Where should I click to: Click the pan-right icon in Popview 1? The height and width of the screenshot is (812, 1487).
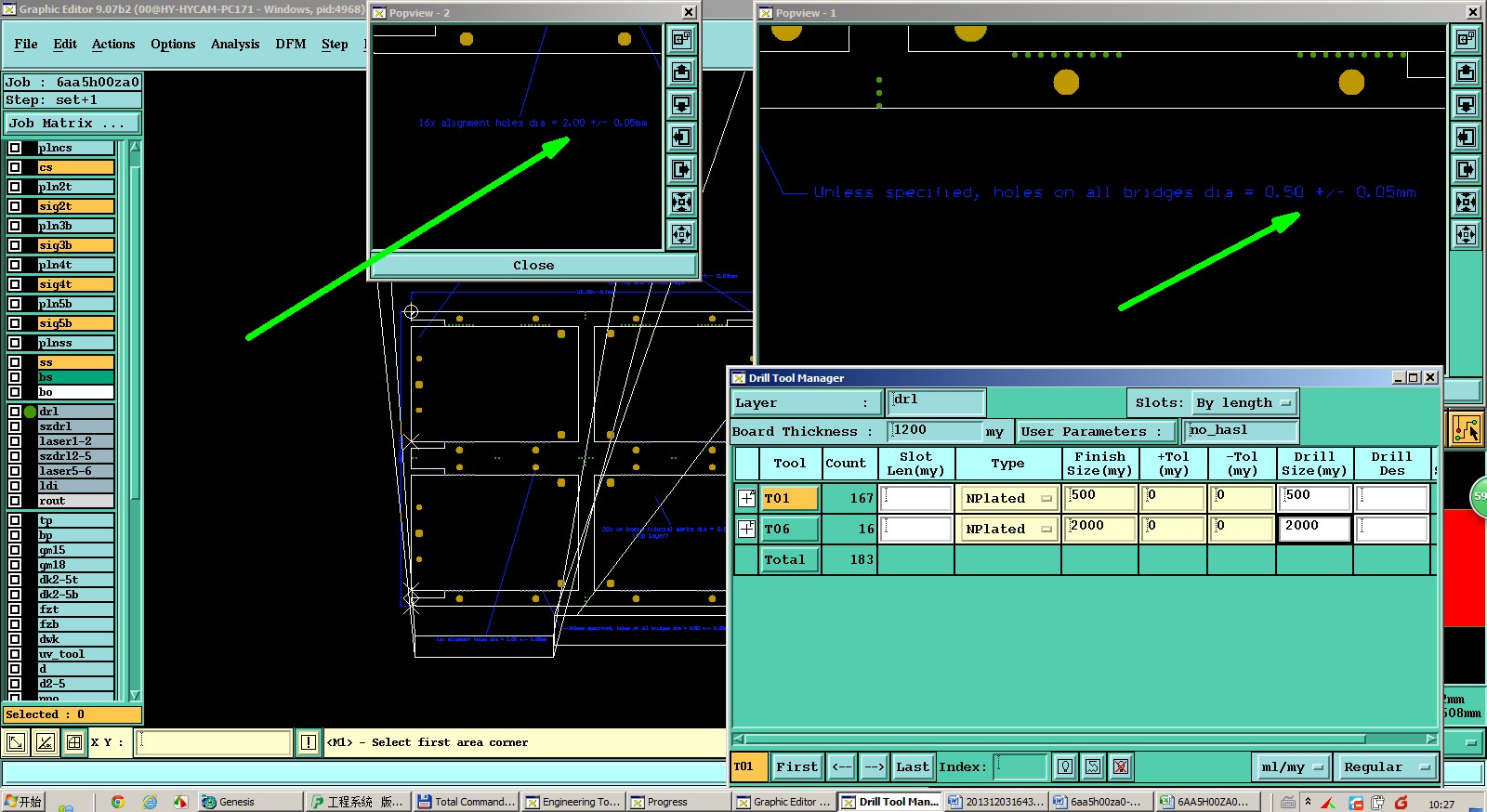coord(1466,169)
